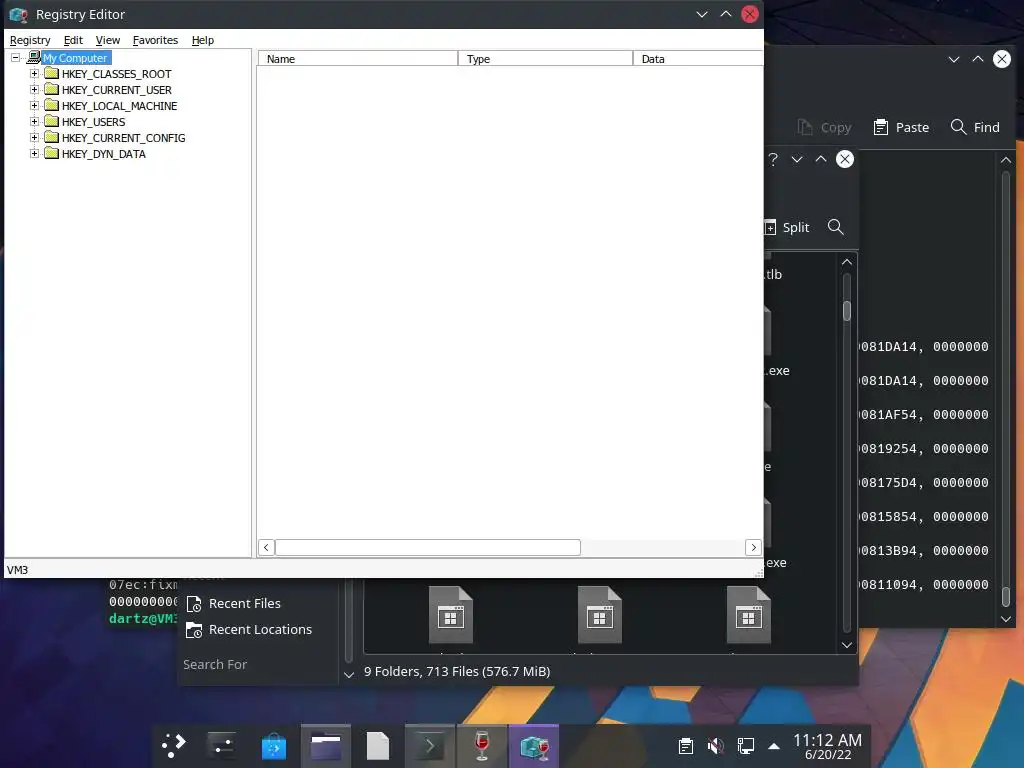Viewport: 1024px width, 768px height.
Task: Click the horizontal scrollbar thumb in Registry Editor
Action: (428, 547)
